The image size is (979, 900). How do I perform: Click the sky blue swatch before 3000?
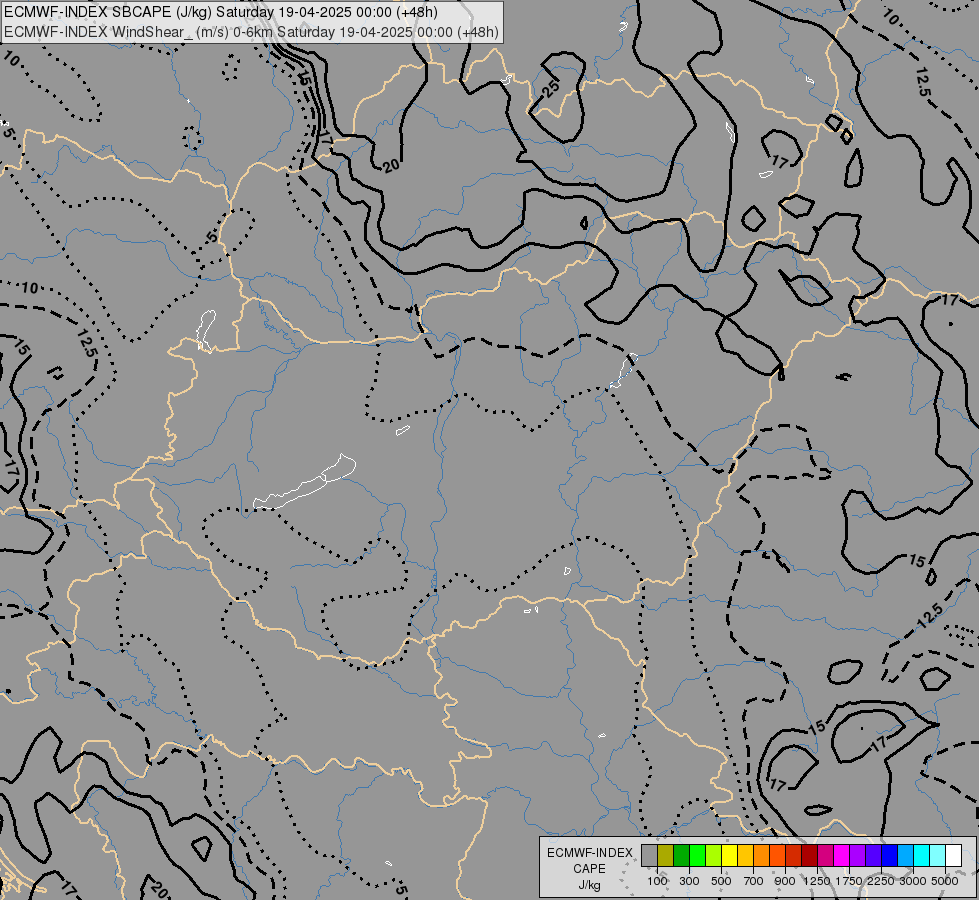tap(905, 856)
